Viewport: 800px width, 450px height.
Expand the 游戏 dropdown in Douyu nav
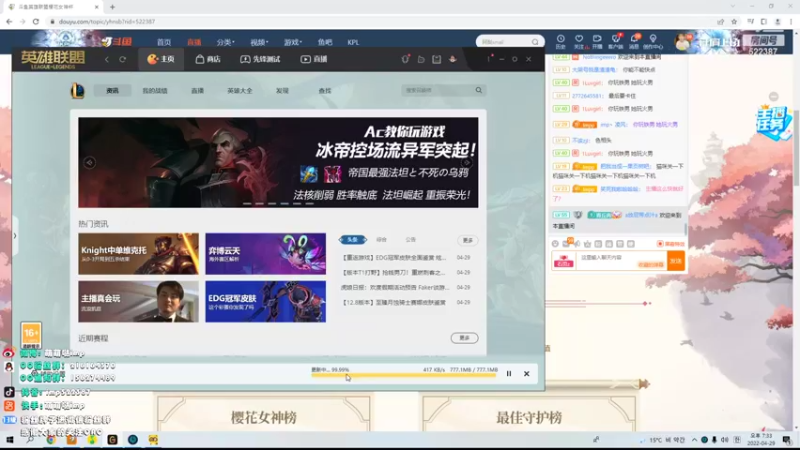(293, 42)
